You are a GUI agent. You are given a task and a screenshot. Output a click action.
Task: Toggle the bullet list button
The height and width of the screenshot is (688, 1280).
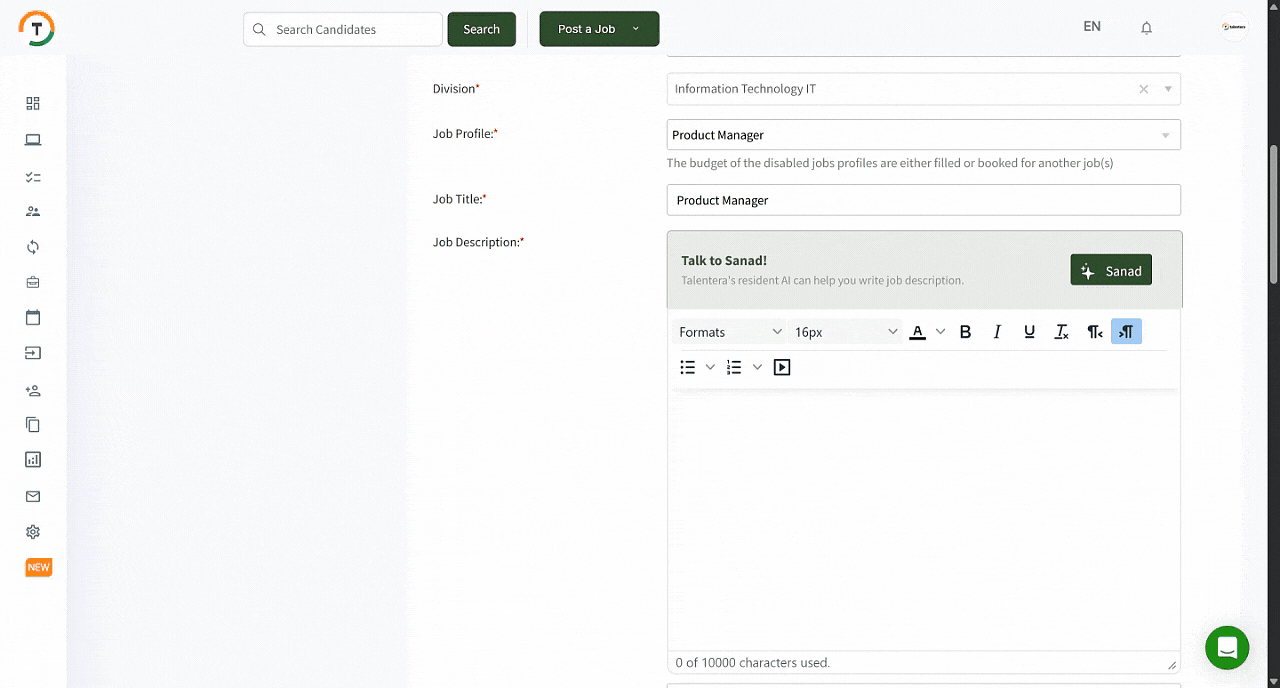688,367
